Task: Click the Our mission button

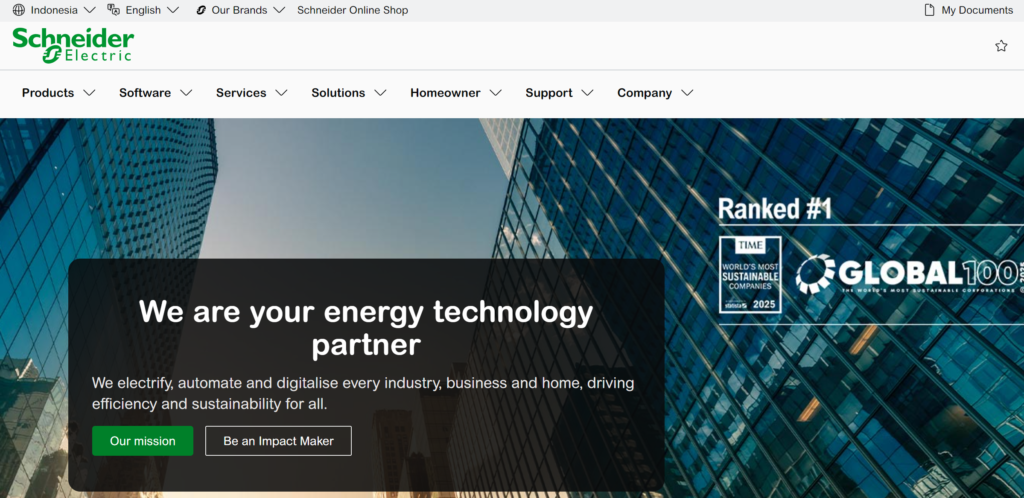Action: [x=142, y=441]
